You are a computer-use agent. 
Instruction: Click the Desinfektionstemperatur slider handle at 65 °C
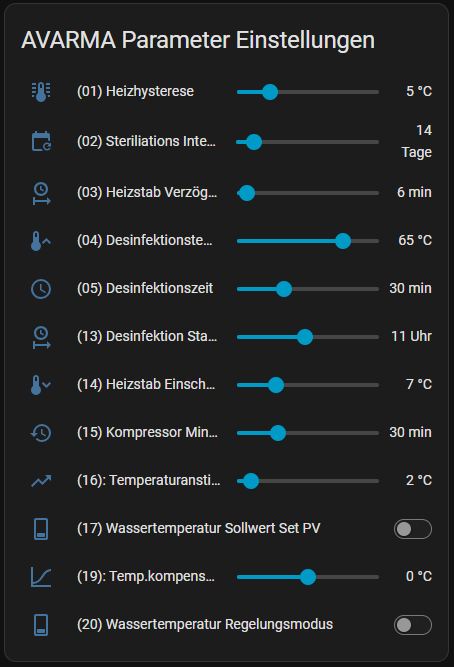[x=343, y=241]
